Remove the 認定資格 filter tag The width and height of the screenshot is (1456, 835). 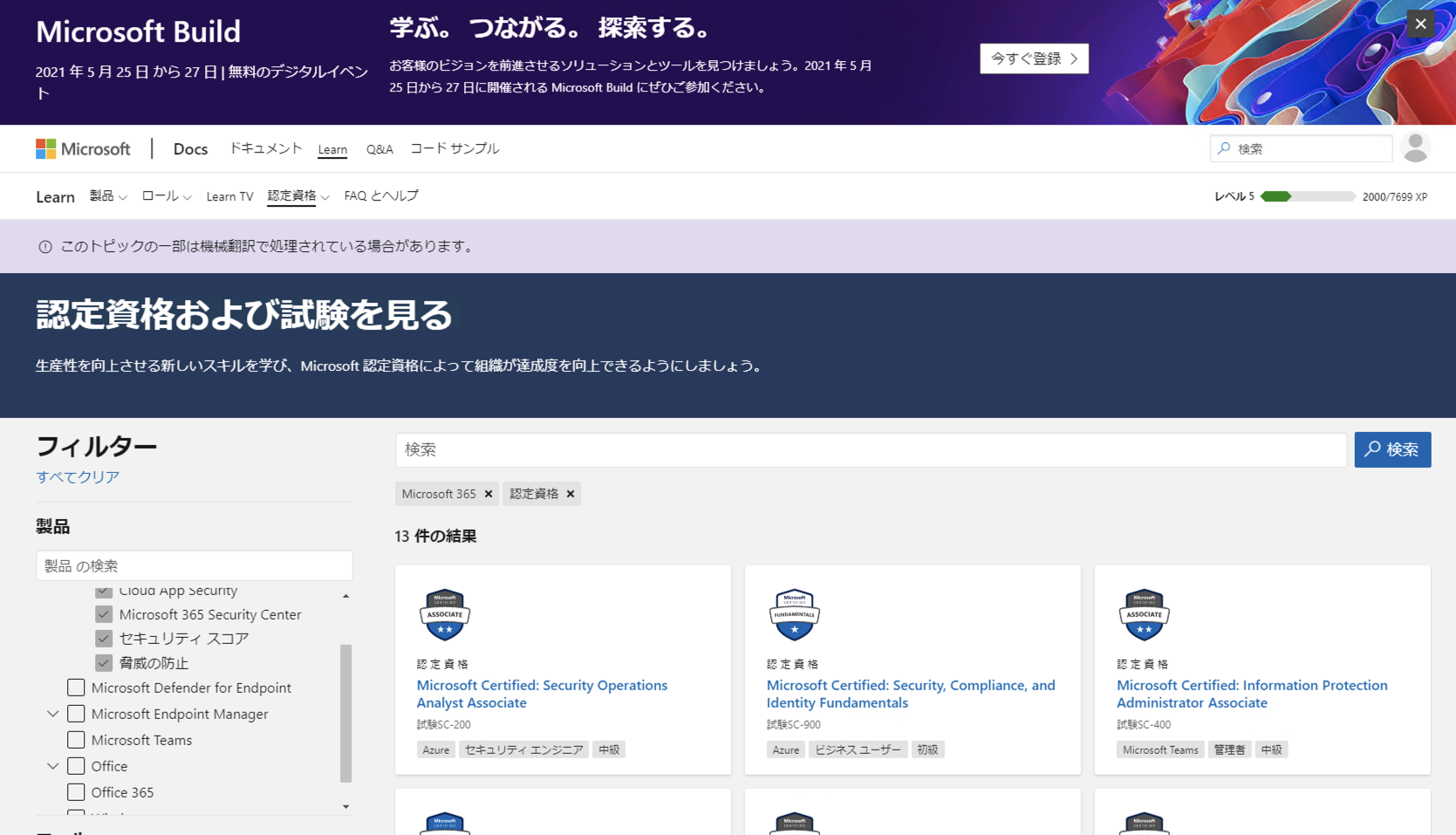click(x=571, y=494)
